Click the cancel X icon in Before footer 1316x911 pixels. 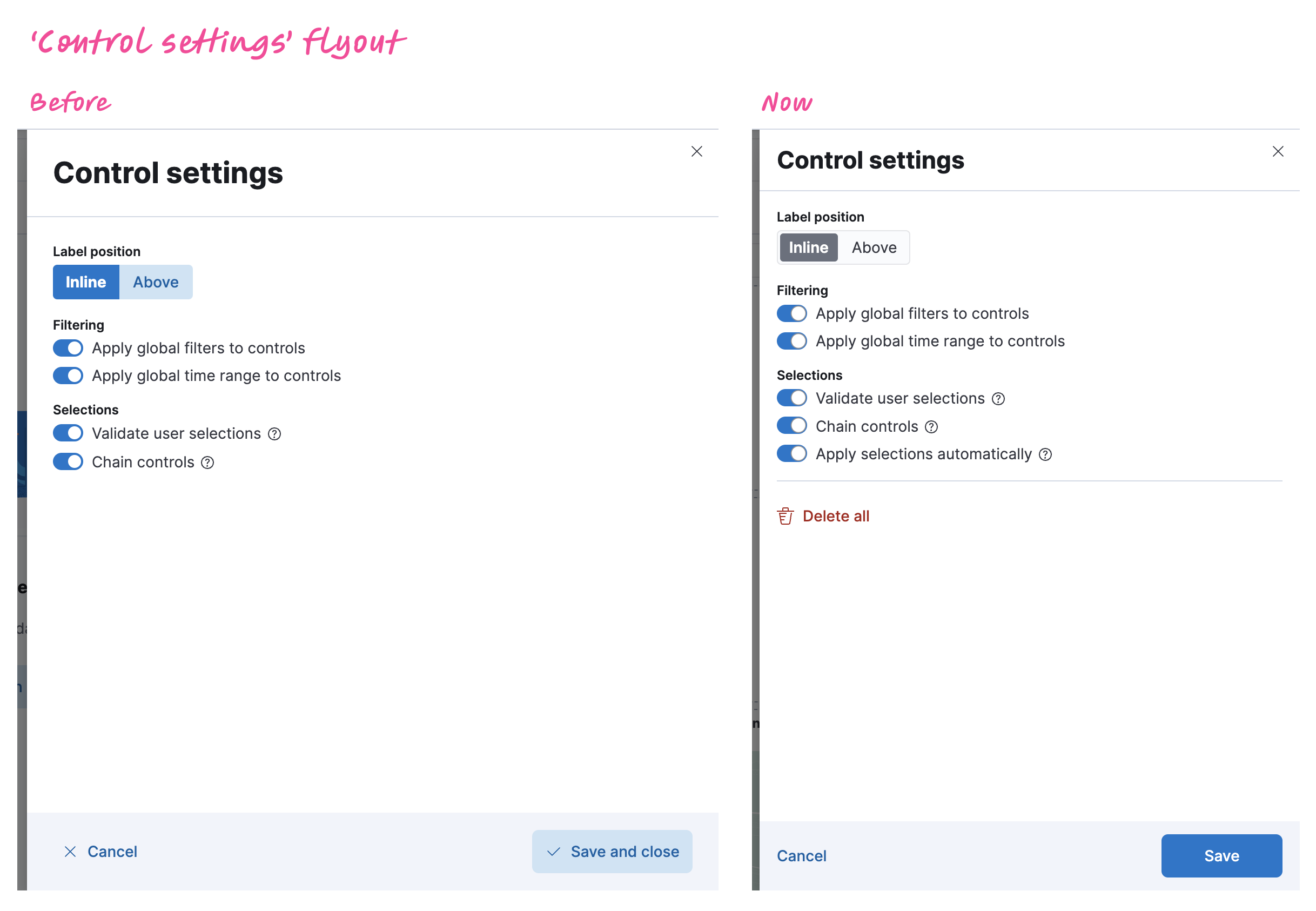(x=69, y=852)
